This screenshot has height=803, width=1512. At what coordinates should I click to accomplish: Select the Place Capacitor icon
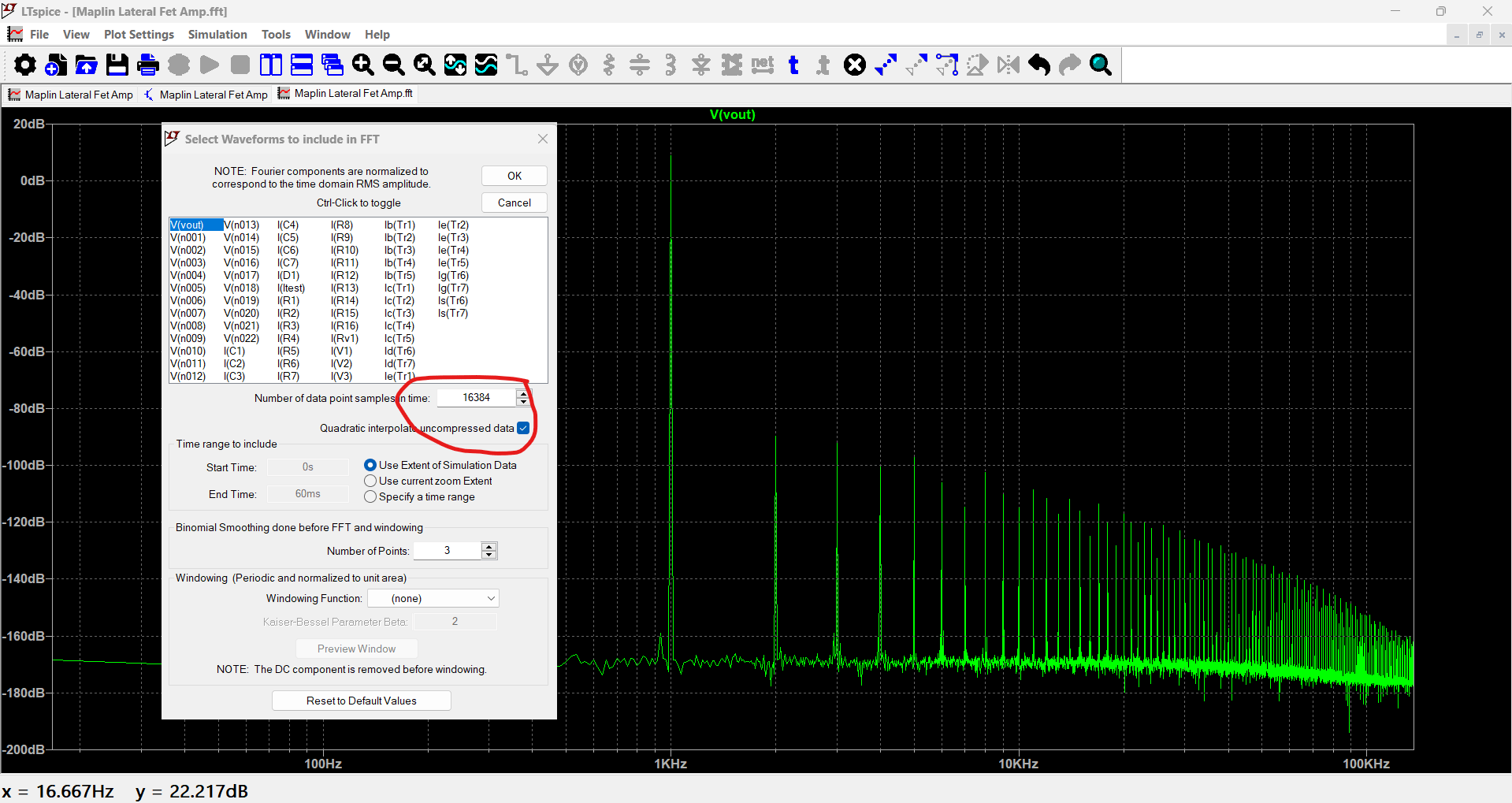coord(640,65)
